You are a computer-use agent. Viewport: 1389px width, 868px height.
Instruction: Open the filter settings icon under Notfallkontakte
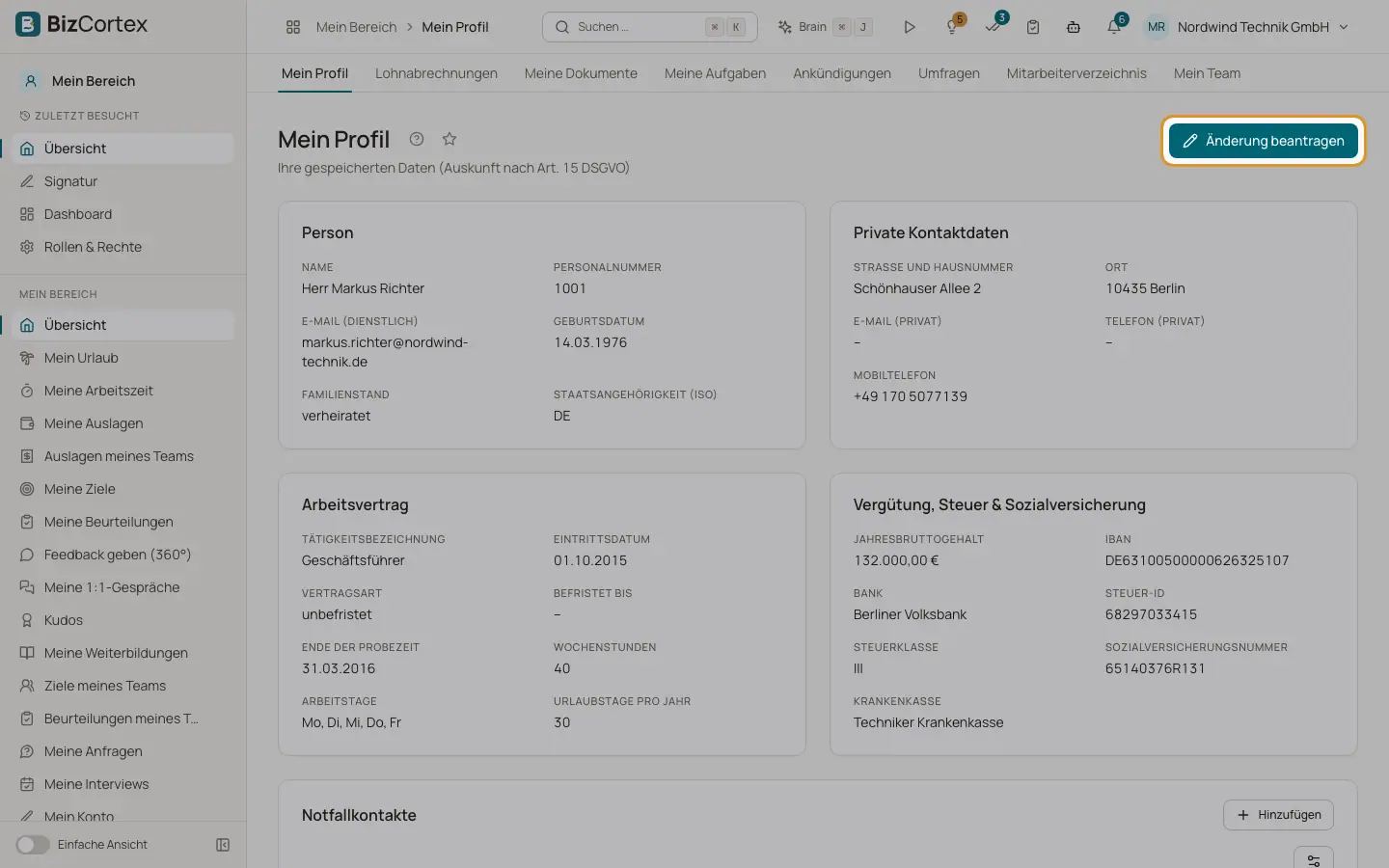(x=1314, y=858)
